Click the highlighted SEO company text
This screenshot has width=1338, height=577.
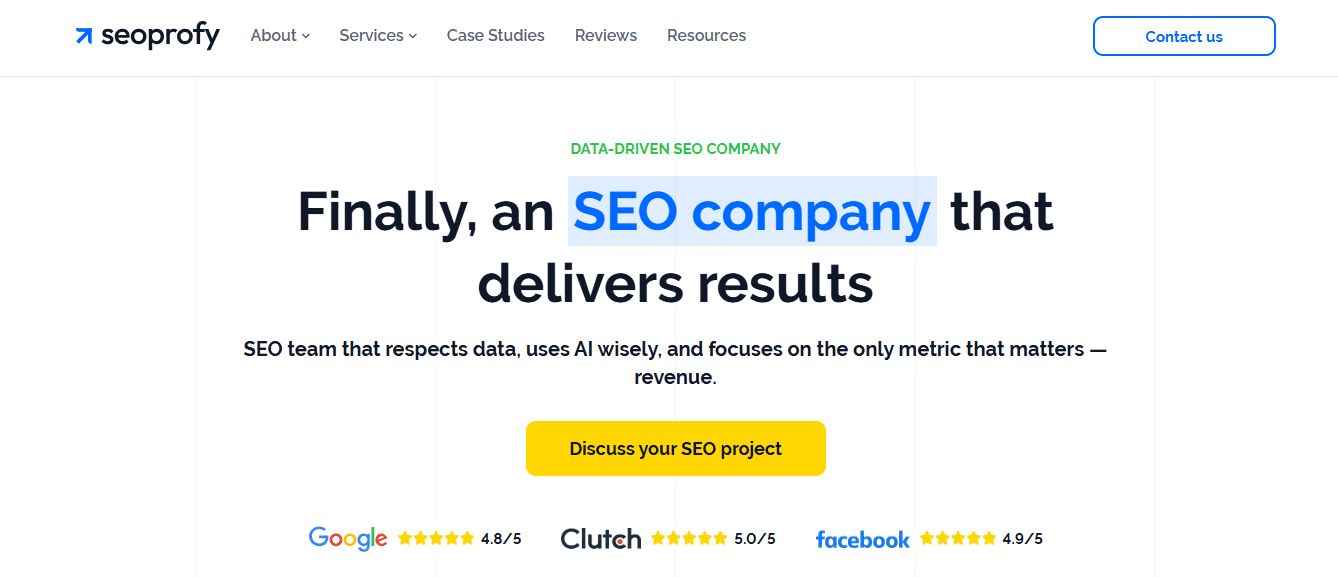[751, 211]
